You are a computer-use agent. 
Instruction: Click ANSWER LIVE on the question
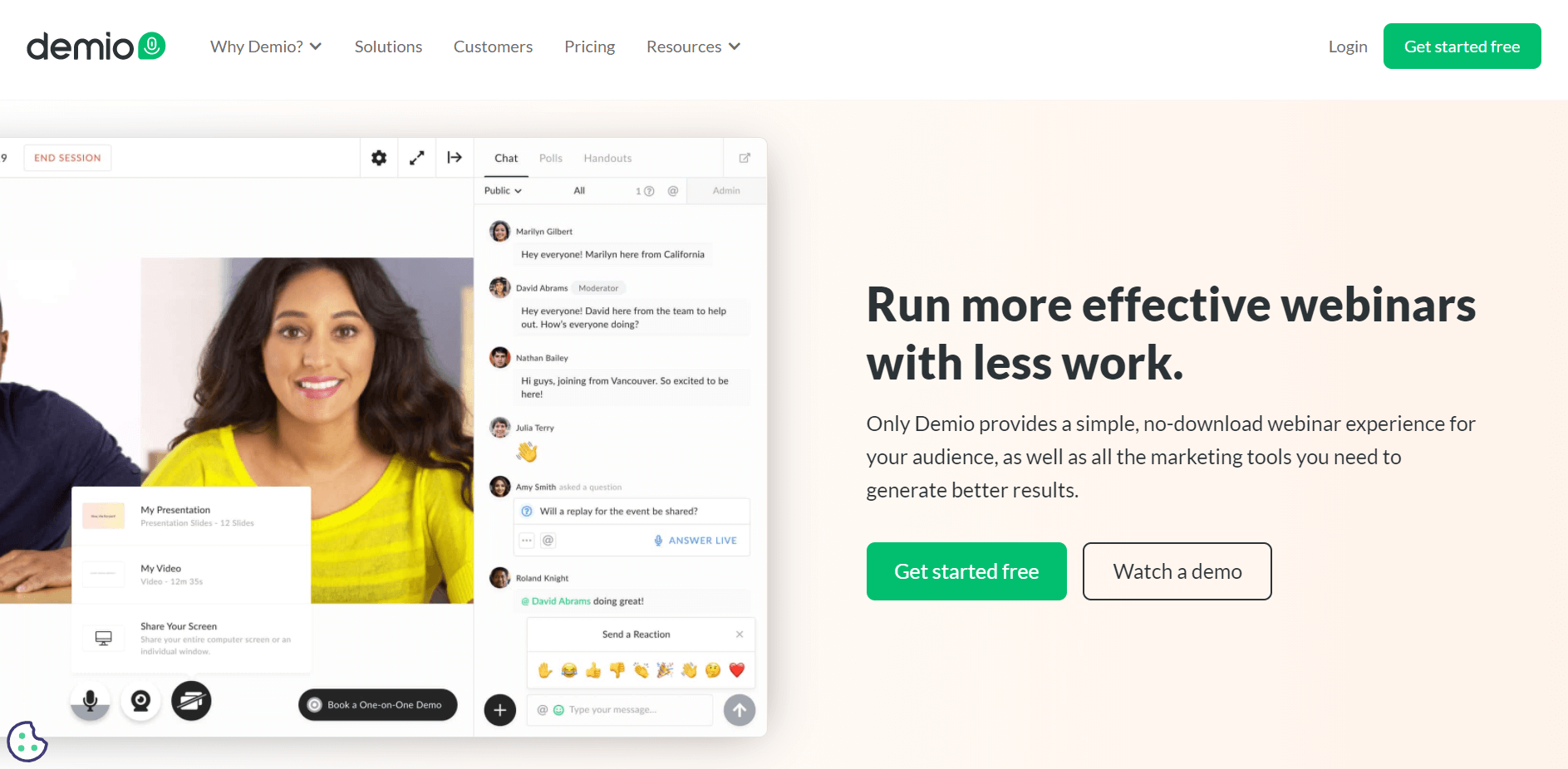point(696,541)
